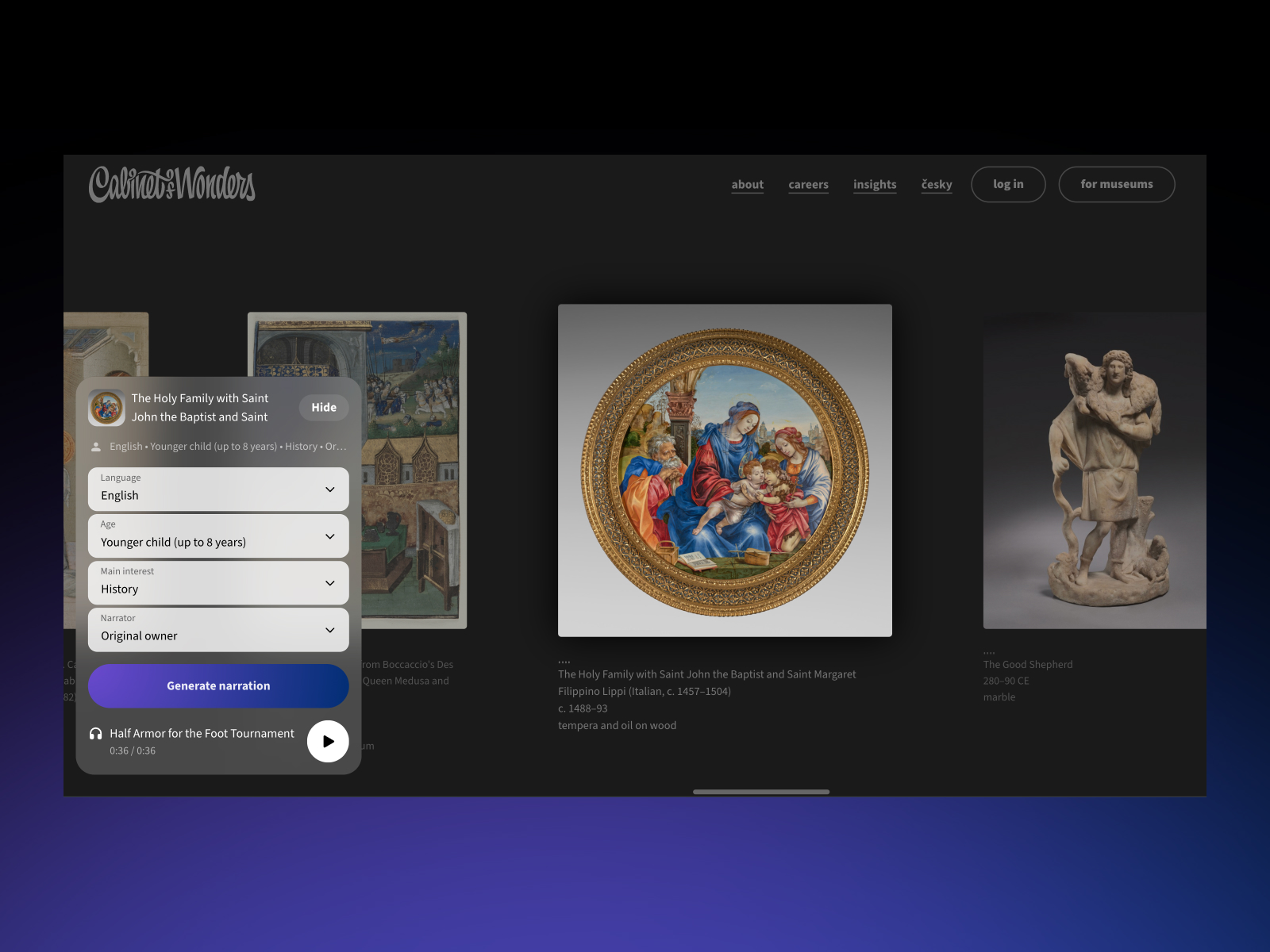Open the Language dropdown

tap(218, 489)
